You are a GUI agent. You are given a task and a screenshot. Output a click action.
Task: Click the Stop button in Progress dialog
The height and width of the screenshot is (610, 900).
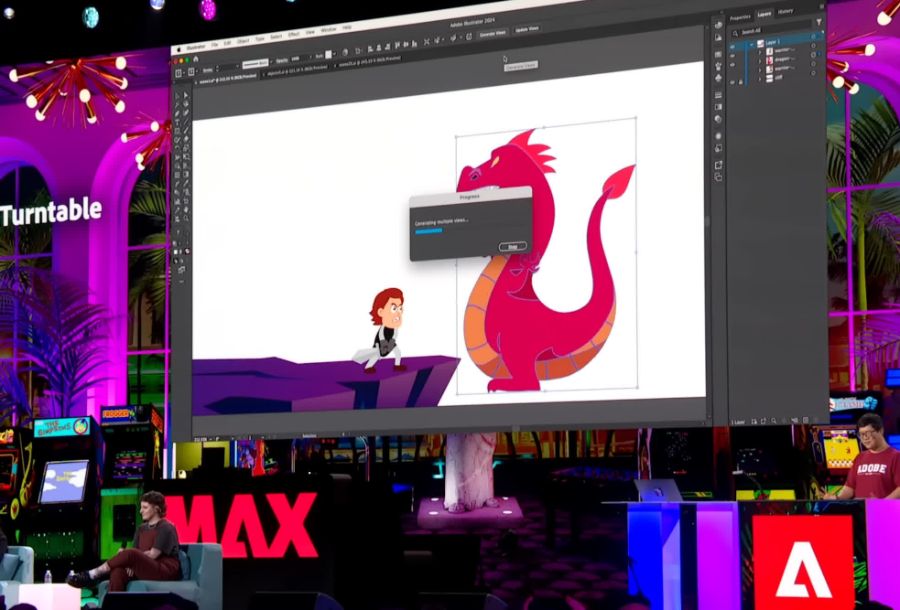[x=513, y=246]
